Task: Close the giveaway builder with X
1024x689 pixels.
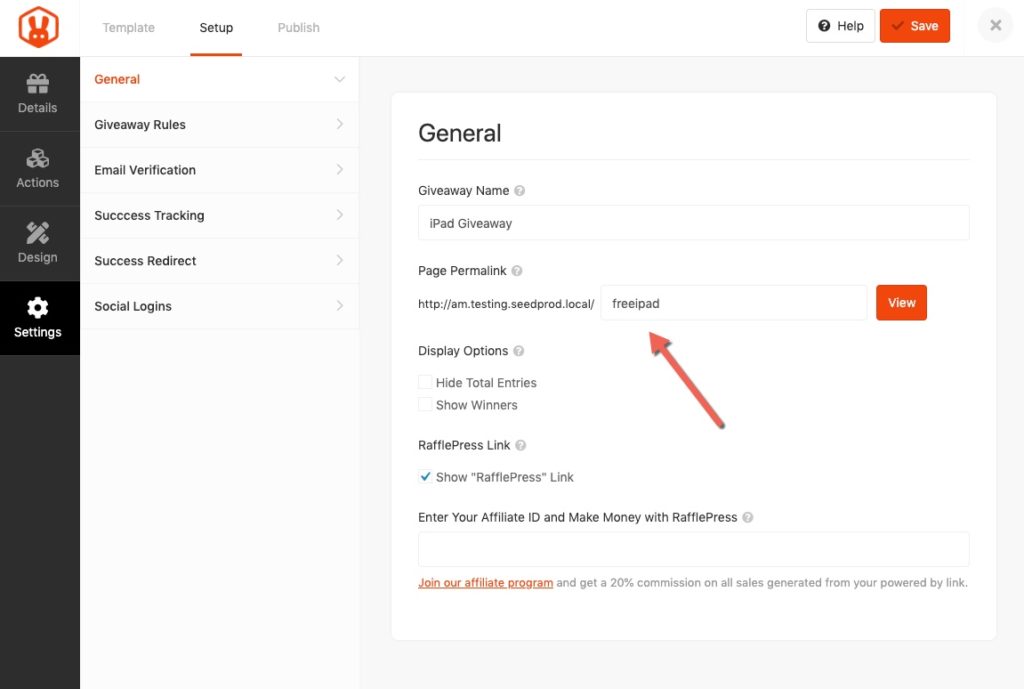Action: (995, 25)
